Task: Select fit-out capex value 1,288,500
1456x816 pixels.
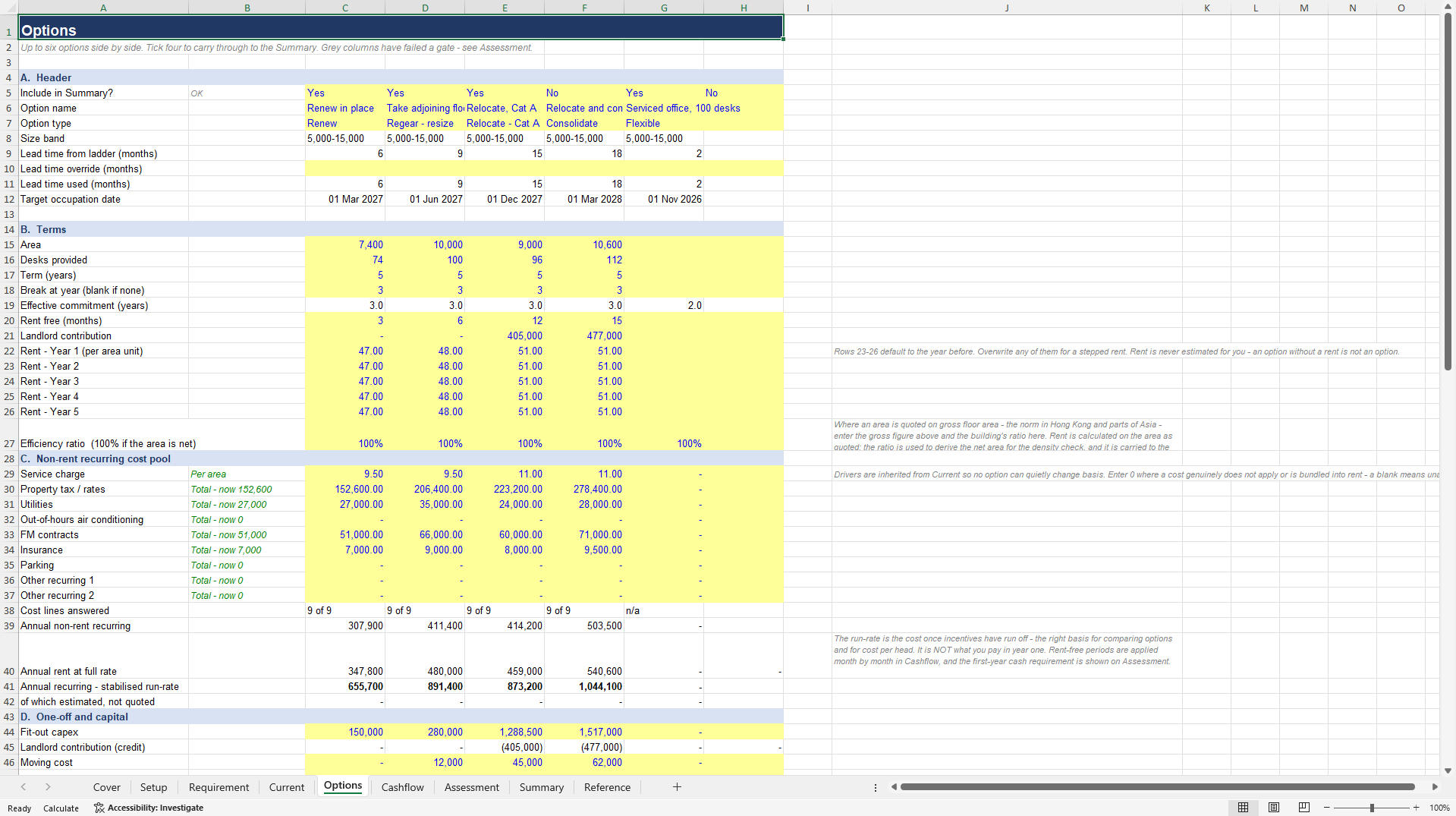Action: pyautogui.click(x=505, y=732)
